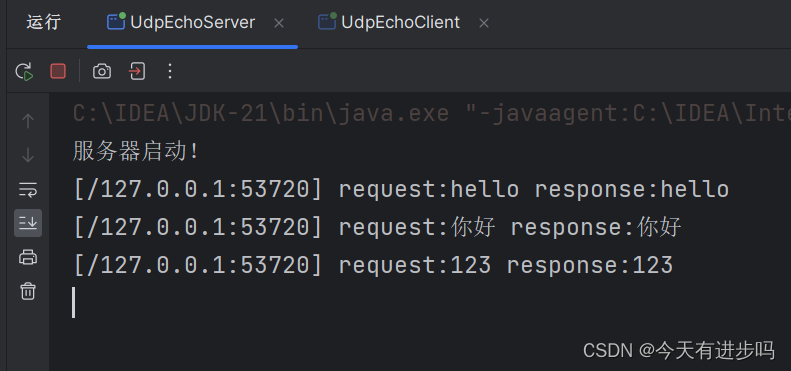
Task: Close the UdpEchoServer tab
Action: click(278, 23)
